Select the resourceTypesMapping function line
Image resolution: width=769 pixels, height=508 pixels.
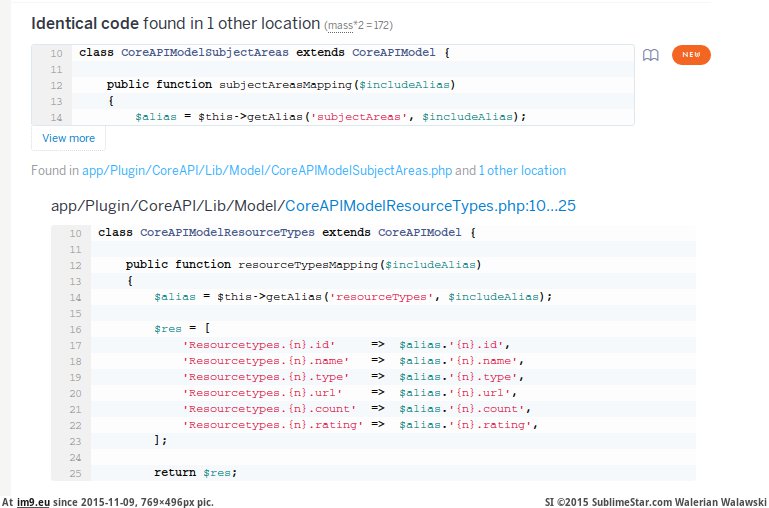tap(304, 265)
